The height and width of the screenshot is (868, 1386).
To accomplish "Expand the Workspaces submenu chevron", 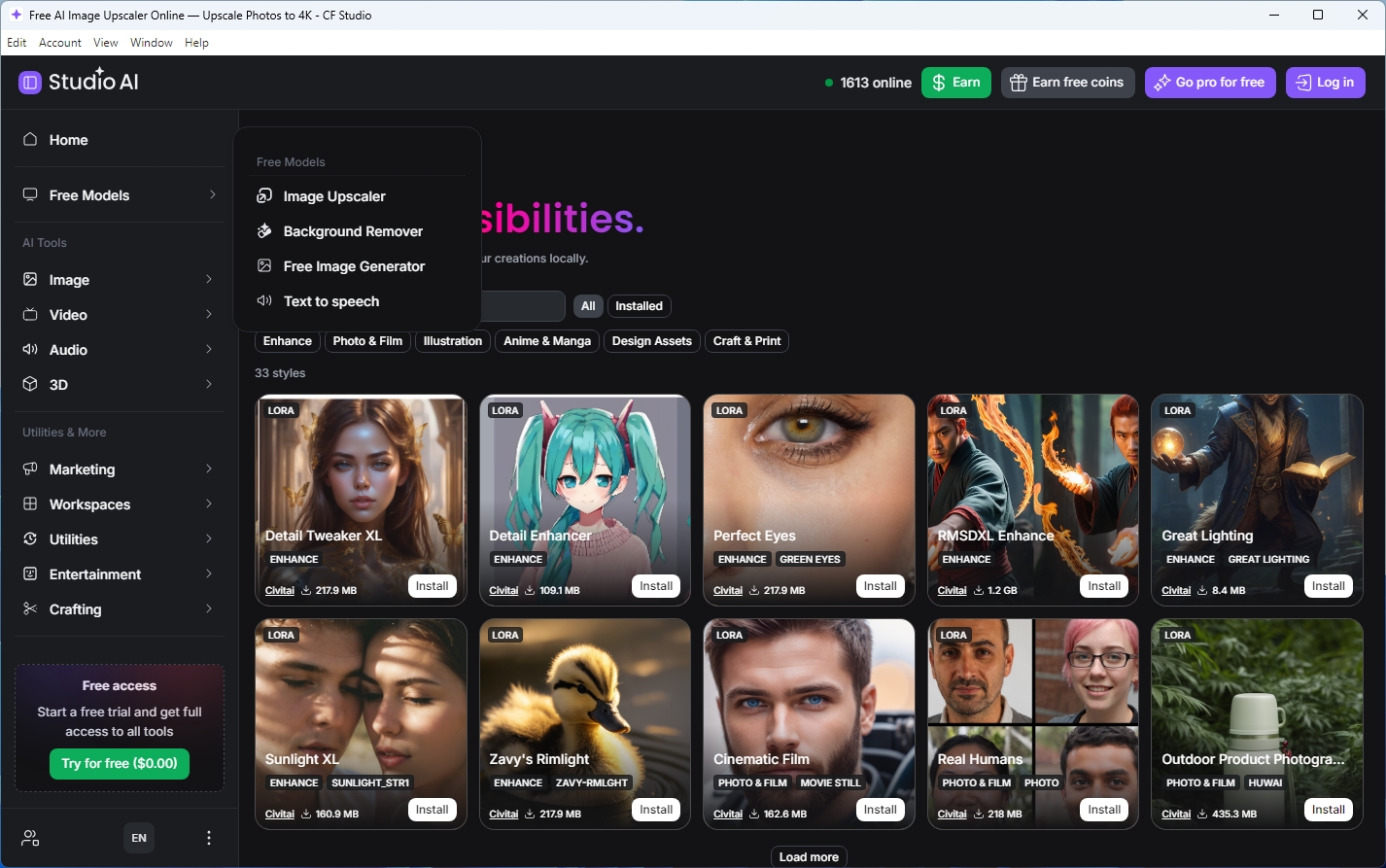I will (x=209, y=503).
